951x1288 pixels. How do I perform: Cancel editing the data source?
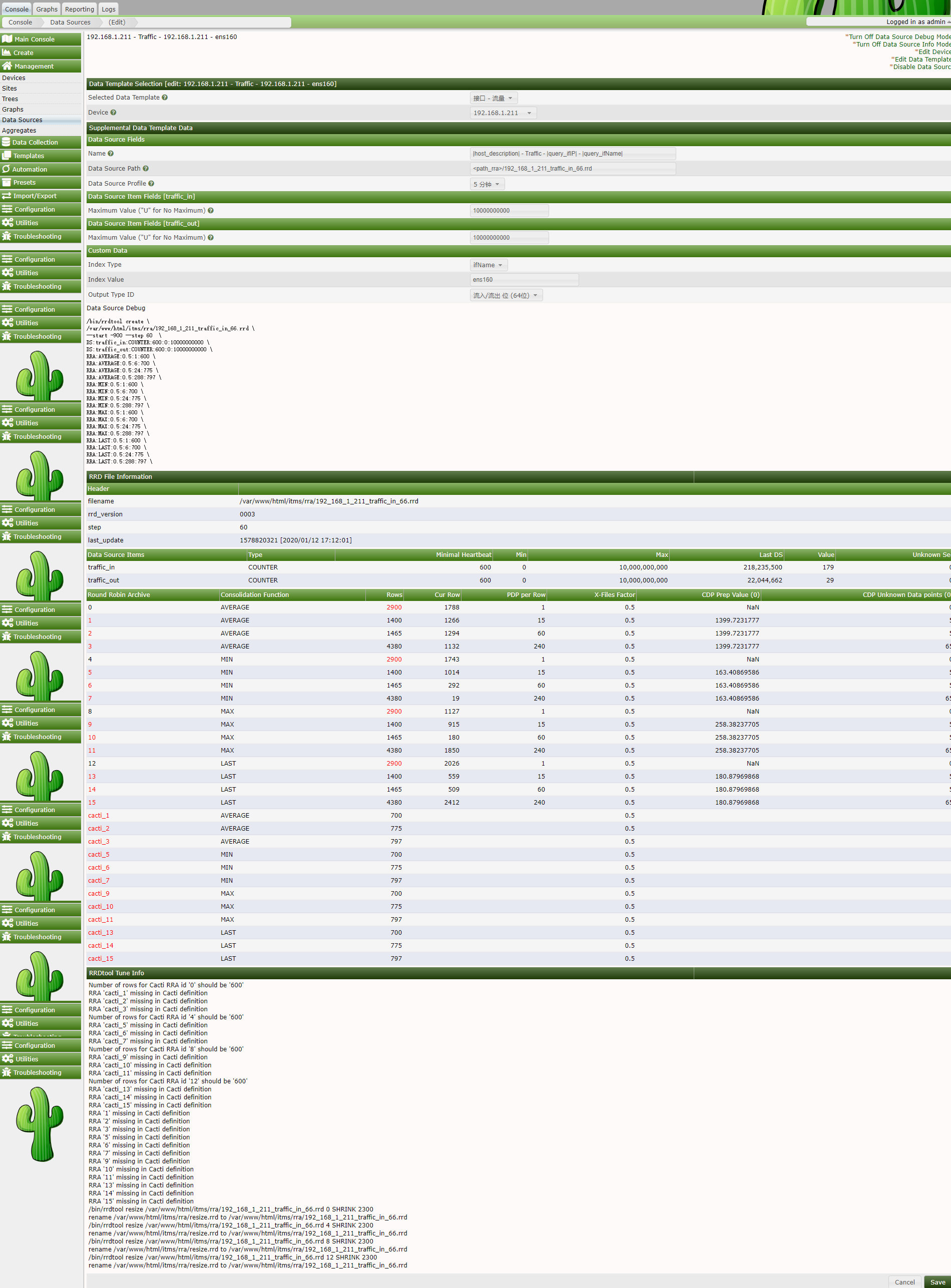(x=904, y=1281)
